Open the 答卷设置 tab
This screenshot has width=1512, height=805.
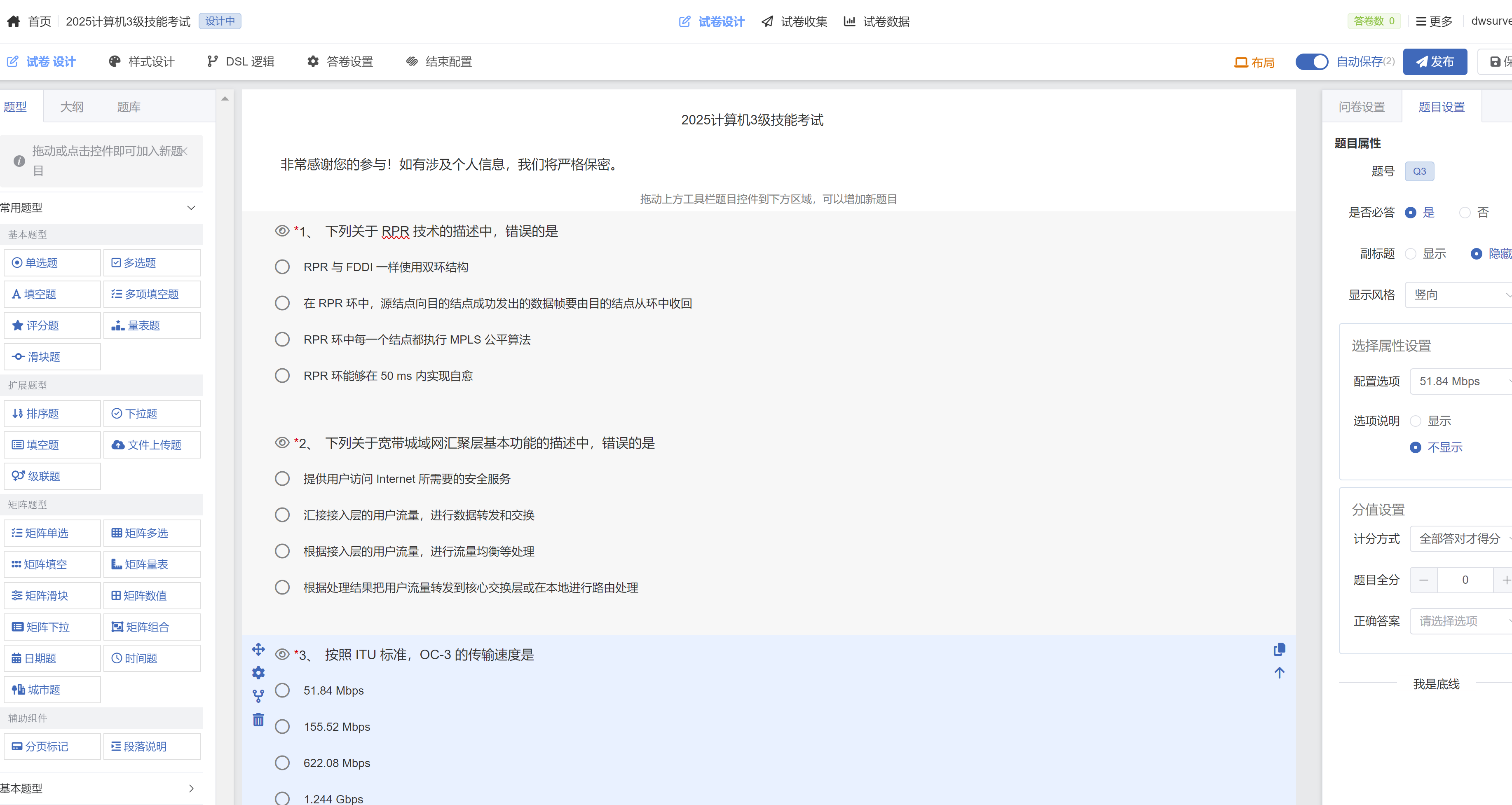340,62
